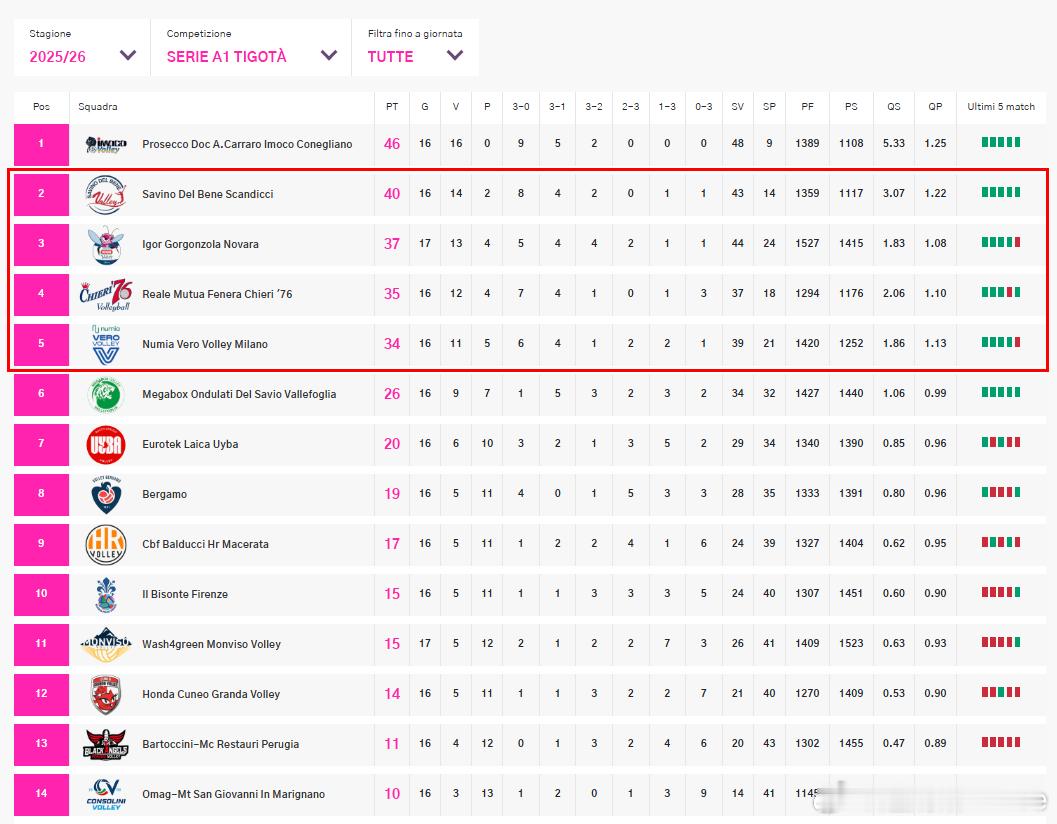The width and height of the screenshot is (1057, 824).
Task: Open Prosecco Doc A.Carraro Imoco Conegliano team link
Action: [x=247, y=144]
